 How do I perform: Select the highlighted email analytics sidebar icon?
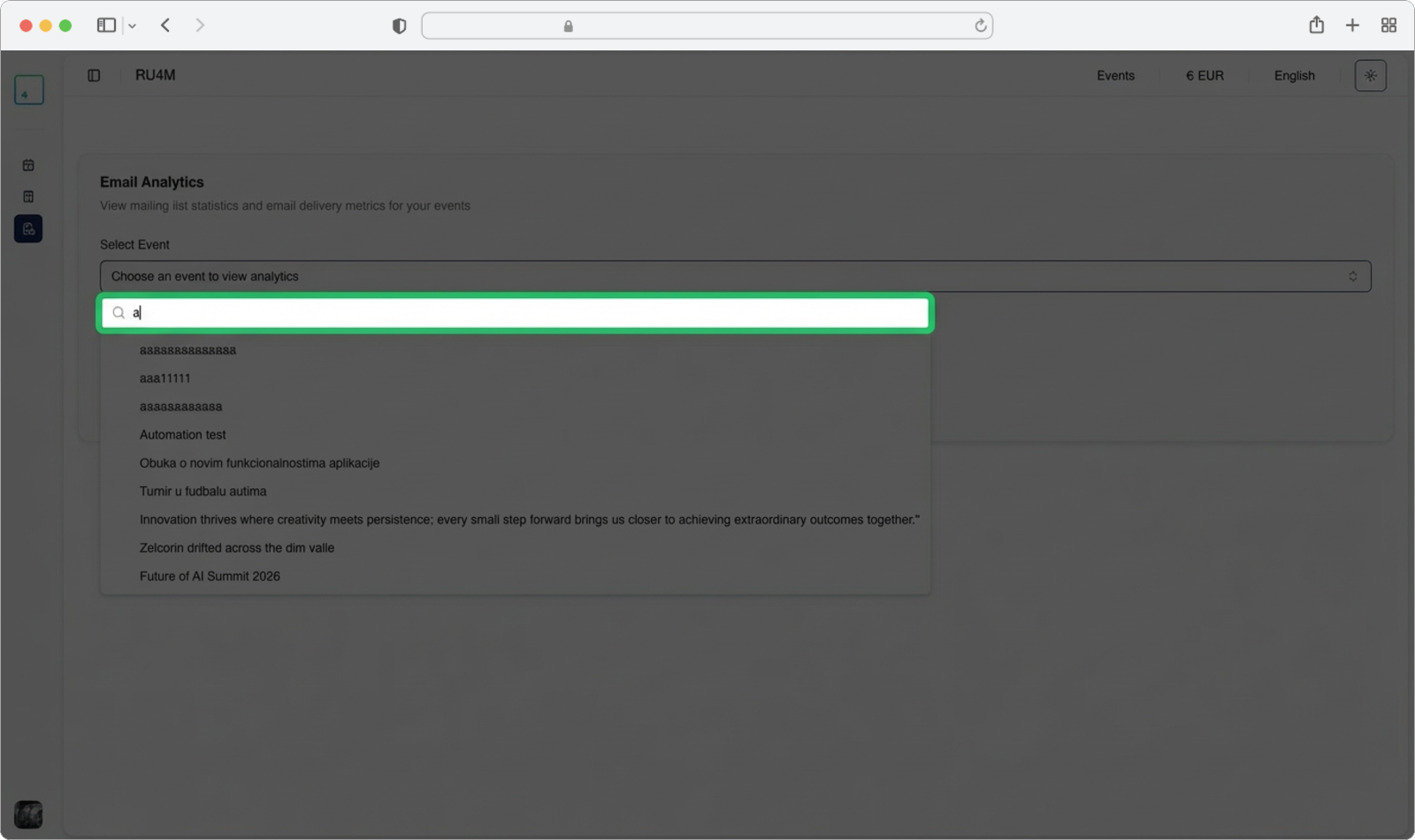coord(28,229)
